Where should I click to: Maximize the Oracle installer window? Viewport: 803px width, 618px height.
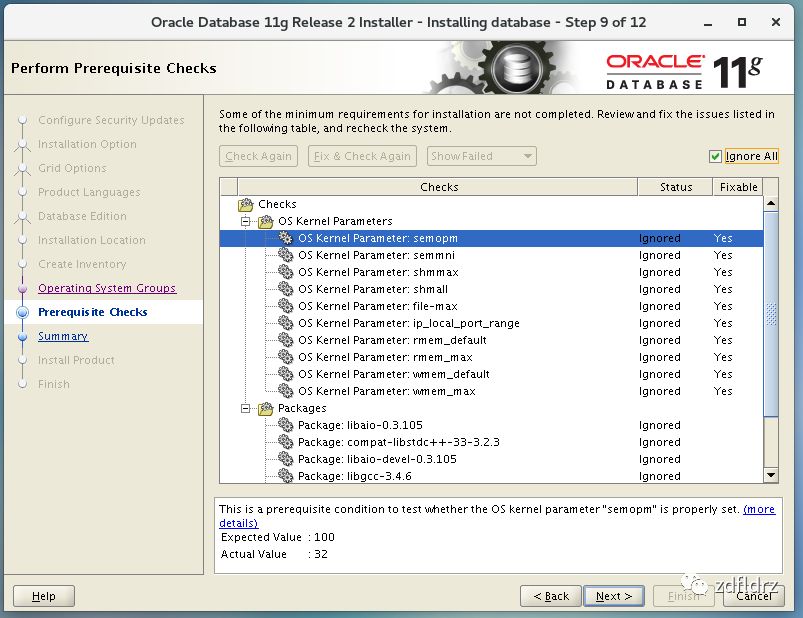click(742, 23)
